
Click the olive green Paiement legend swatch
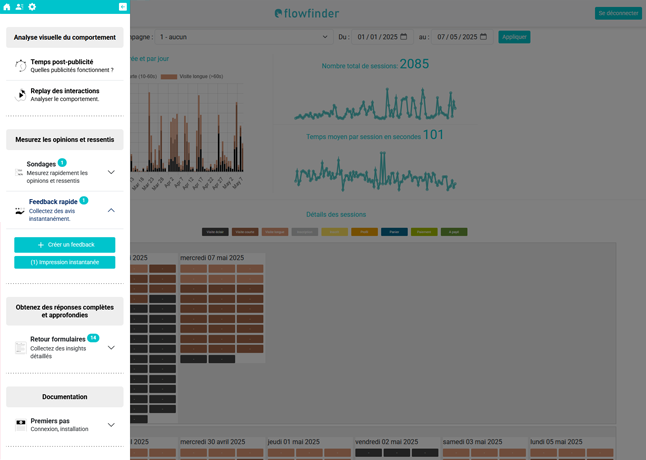[424, 232]
